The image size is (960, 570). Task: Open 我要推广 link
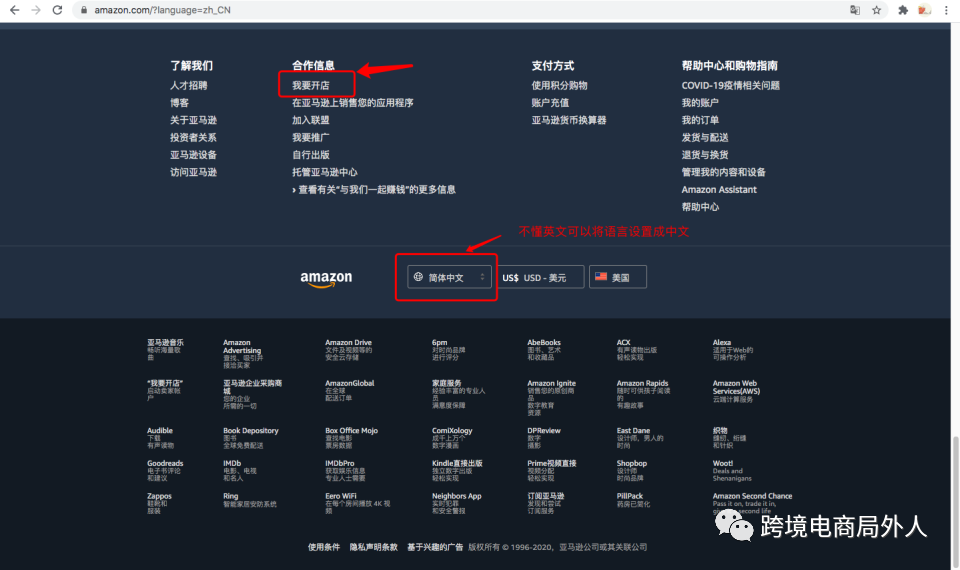310,137
